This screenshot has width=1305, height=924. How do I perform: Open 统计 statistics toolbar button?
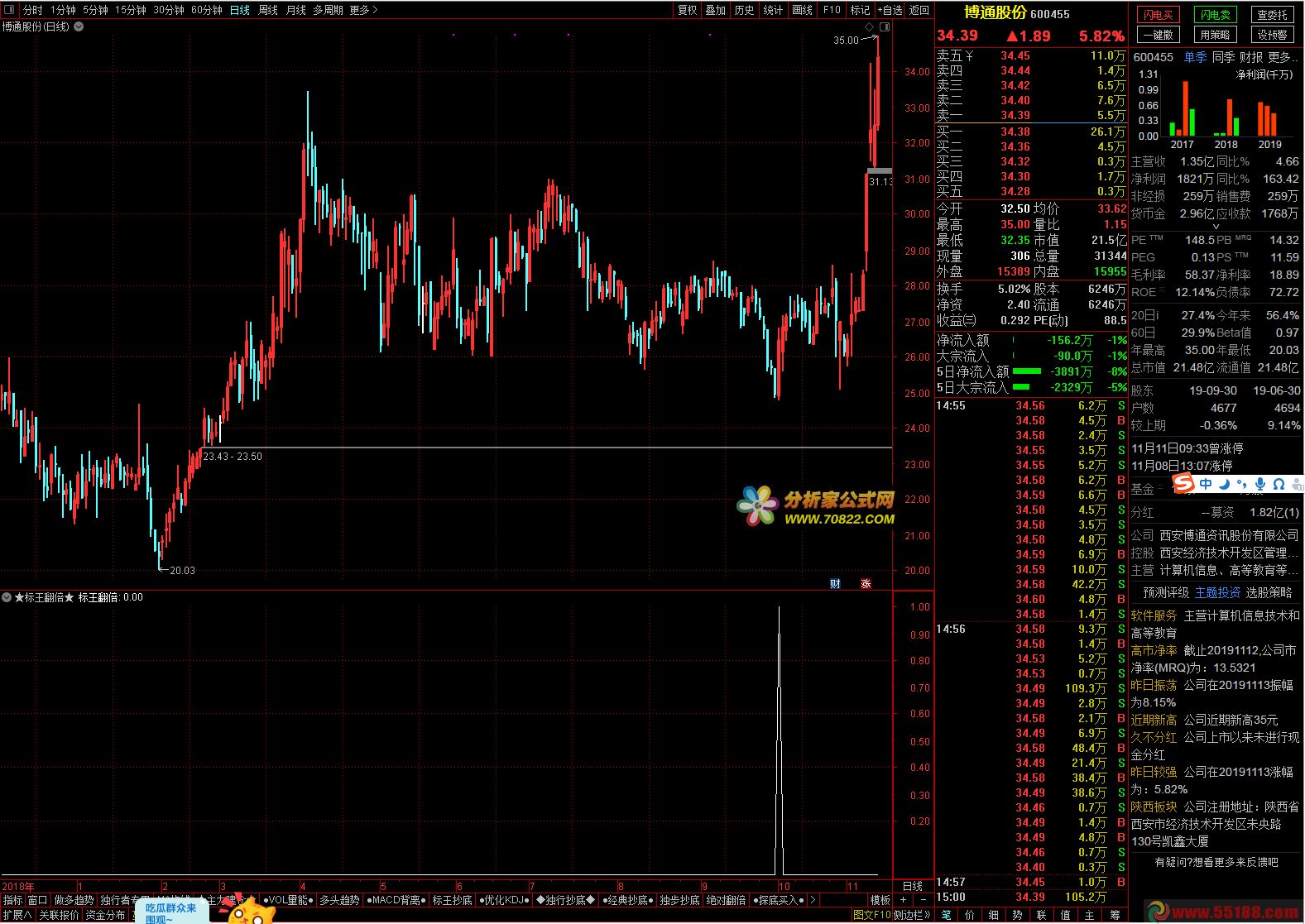(773, 10)
